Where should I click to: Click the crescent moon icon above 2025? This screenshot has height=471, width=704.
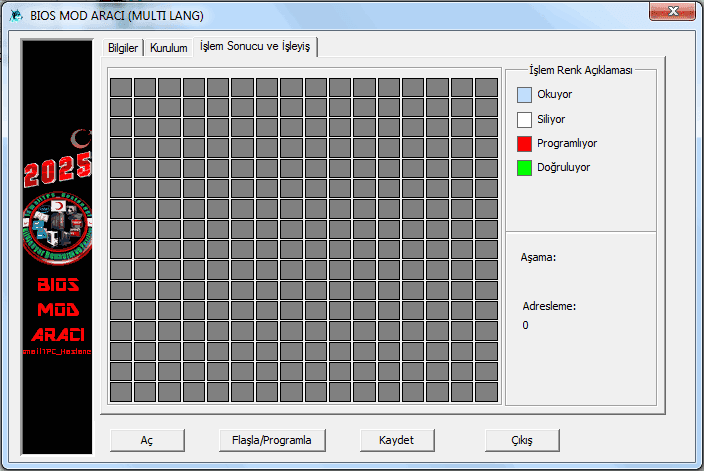click(x=76, y=138)
